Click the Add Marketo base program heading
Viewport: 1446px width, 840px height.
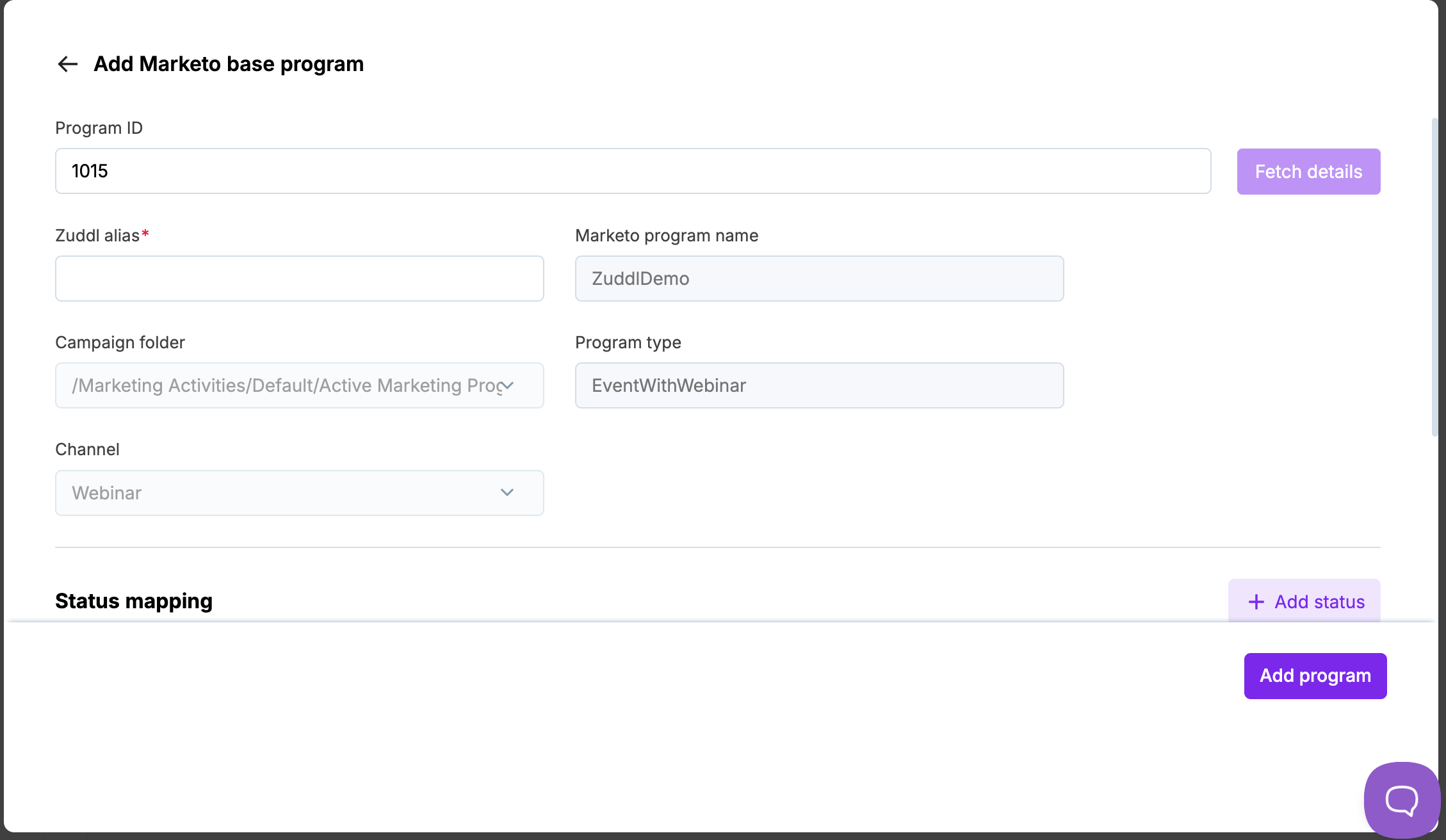point(229,64)
